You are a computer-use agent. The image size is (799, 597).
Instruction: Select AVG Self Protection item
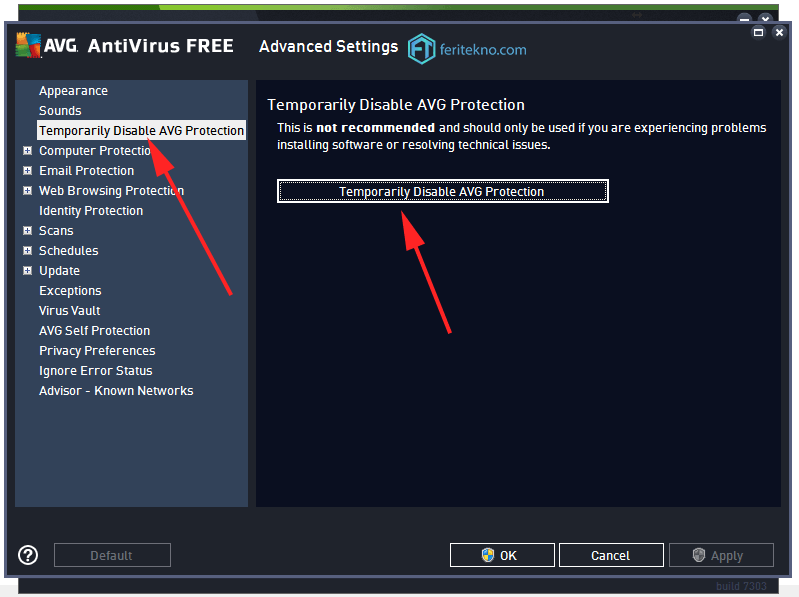coord(95,331)
